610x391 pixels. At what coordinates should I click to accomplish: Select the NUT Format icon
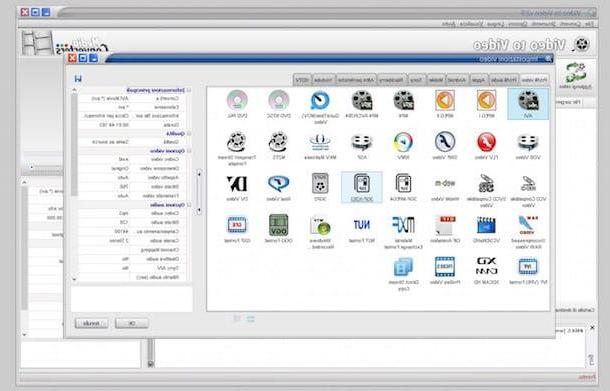362,230
